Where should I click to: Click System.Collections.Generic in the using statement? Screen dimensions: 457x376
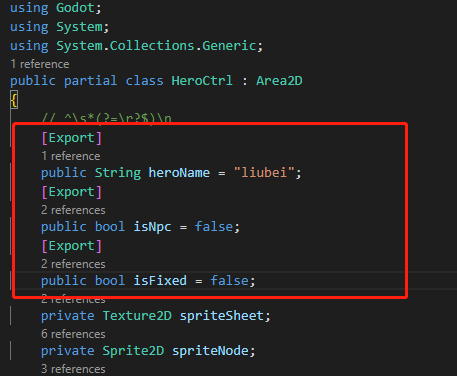pos(156,46)
